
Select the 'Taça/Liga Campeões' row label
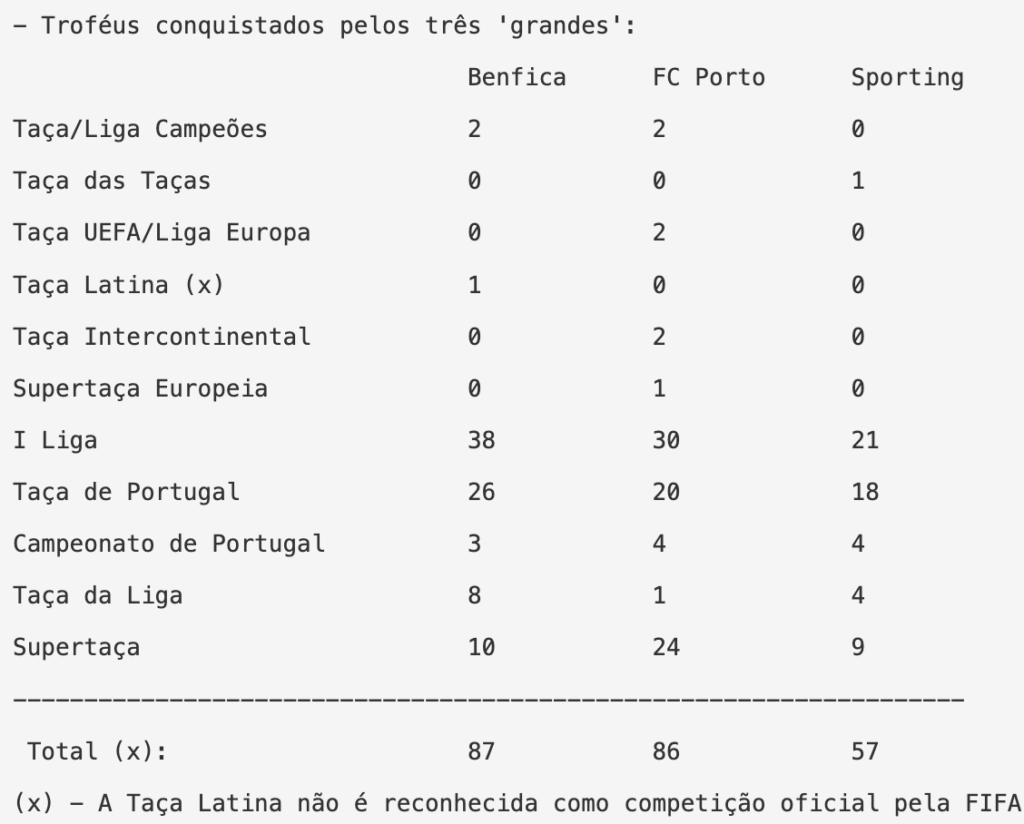tap(139, 130)
